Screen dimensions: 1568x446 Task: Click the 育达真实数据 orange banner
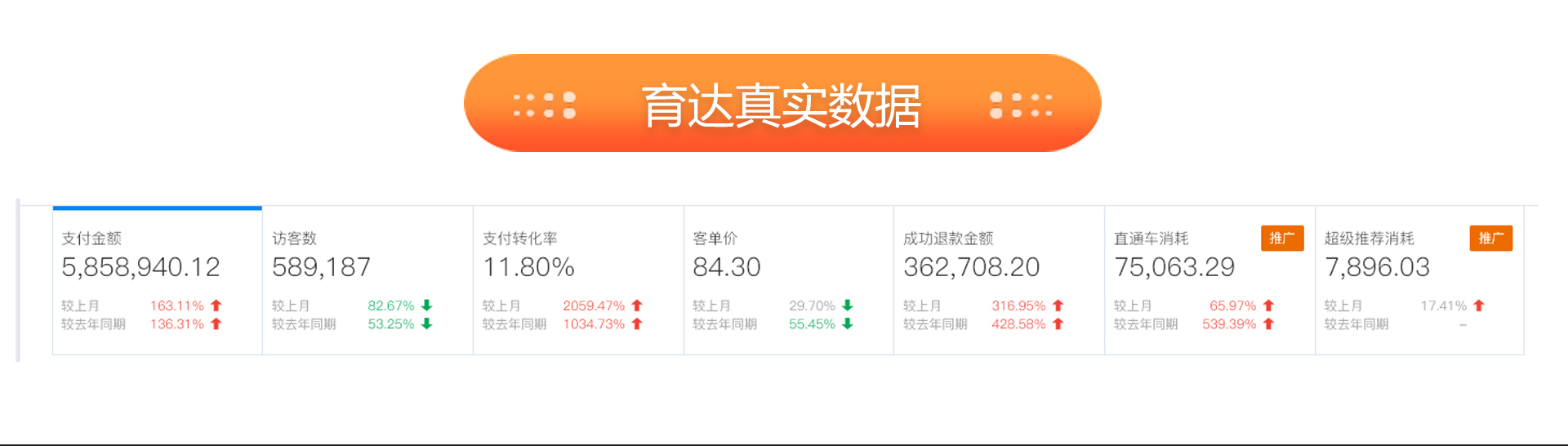tap(782, 103)
